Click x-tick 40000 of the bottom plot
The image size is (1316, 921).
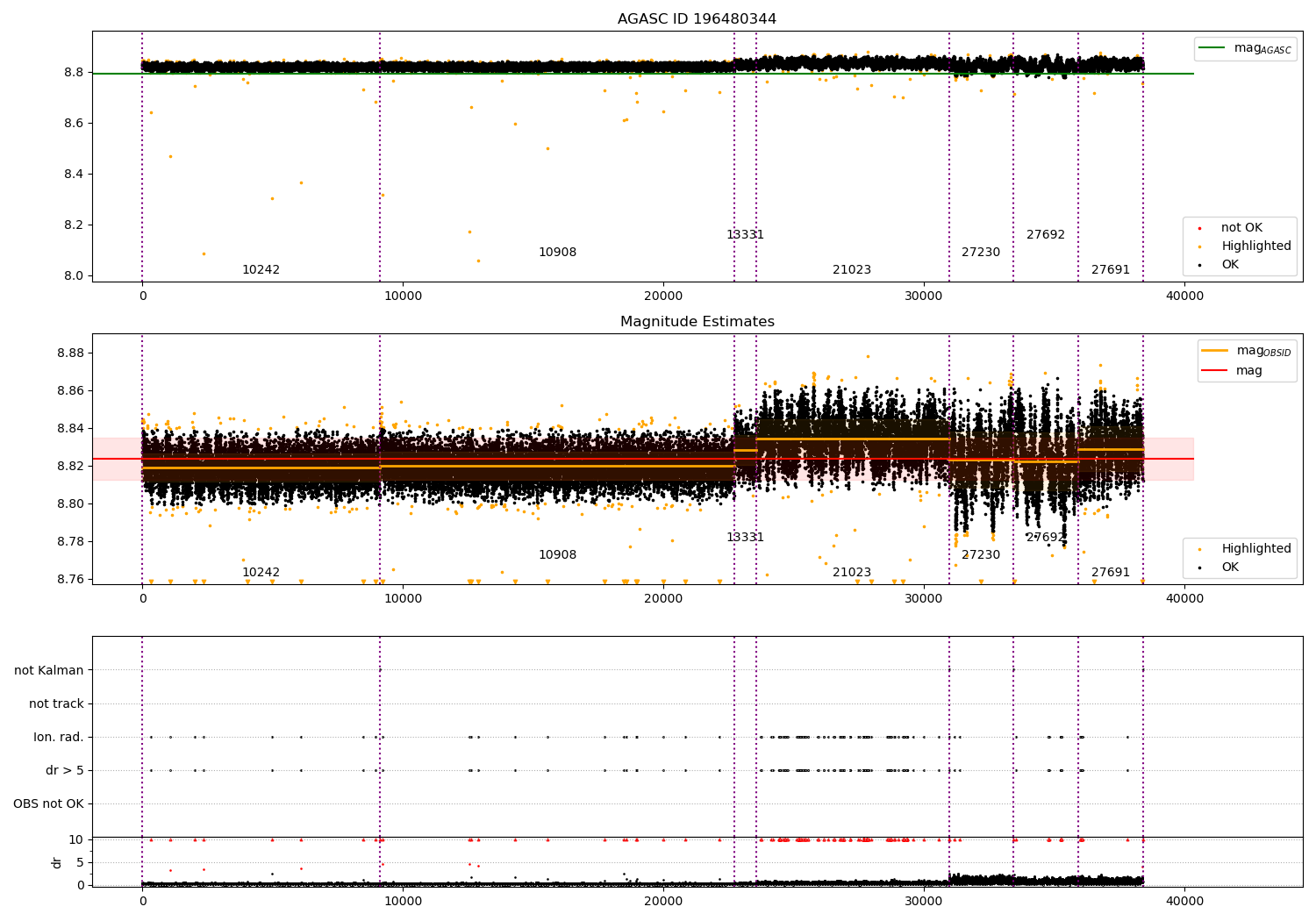(1184, 901)
